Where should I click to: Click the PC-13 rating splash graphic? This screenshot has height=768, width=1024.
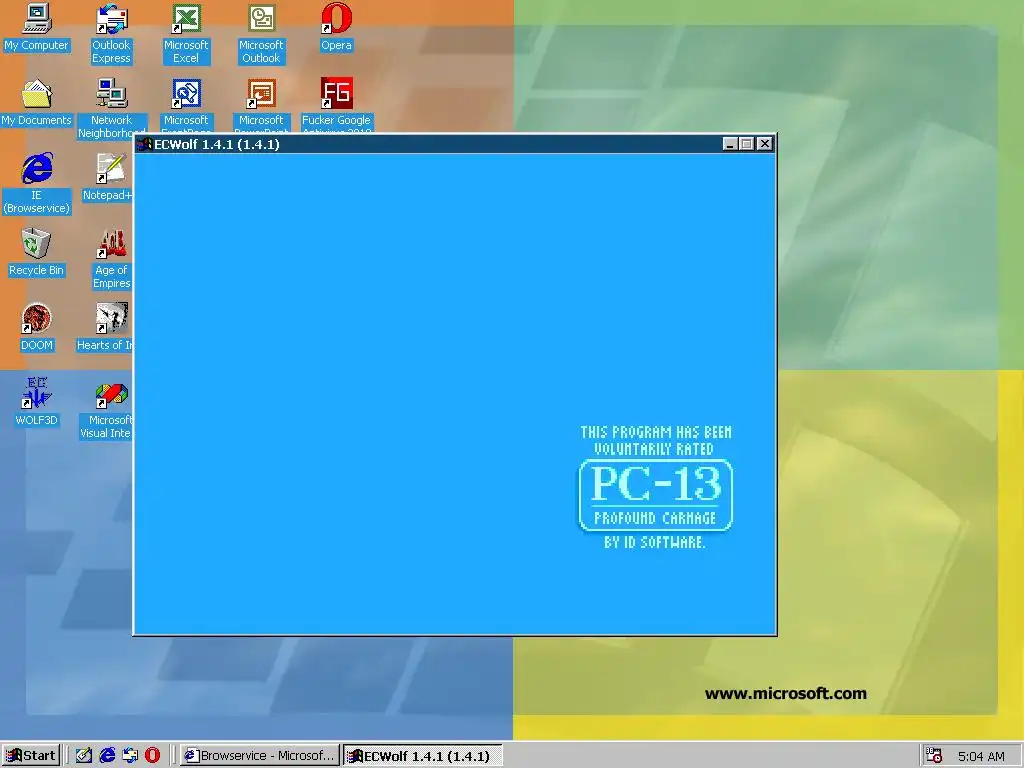(656, 487)
